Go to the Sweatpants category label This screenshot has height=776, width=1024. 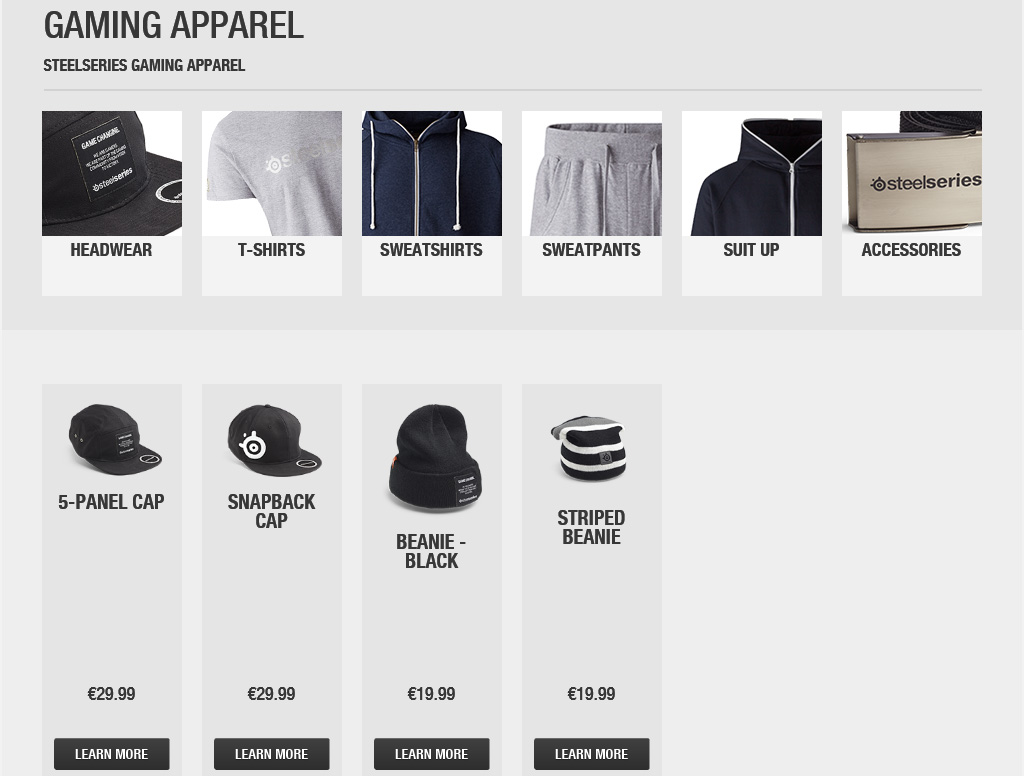tap(591, 250)
